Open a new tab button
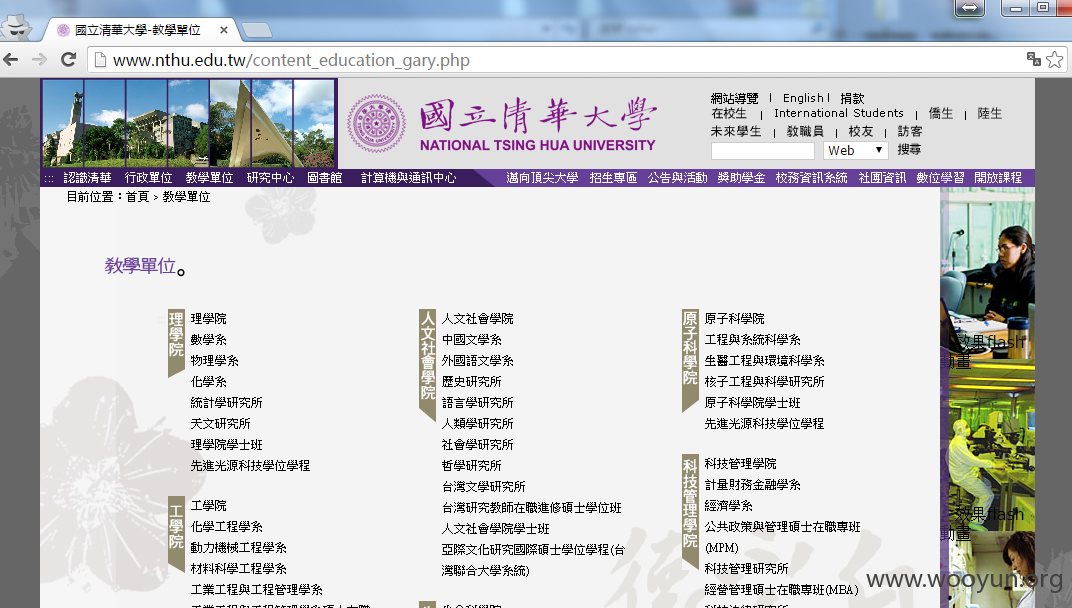 [x=257, y=30]
